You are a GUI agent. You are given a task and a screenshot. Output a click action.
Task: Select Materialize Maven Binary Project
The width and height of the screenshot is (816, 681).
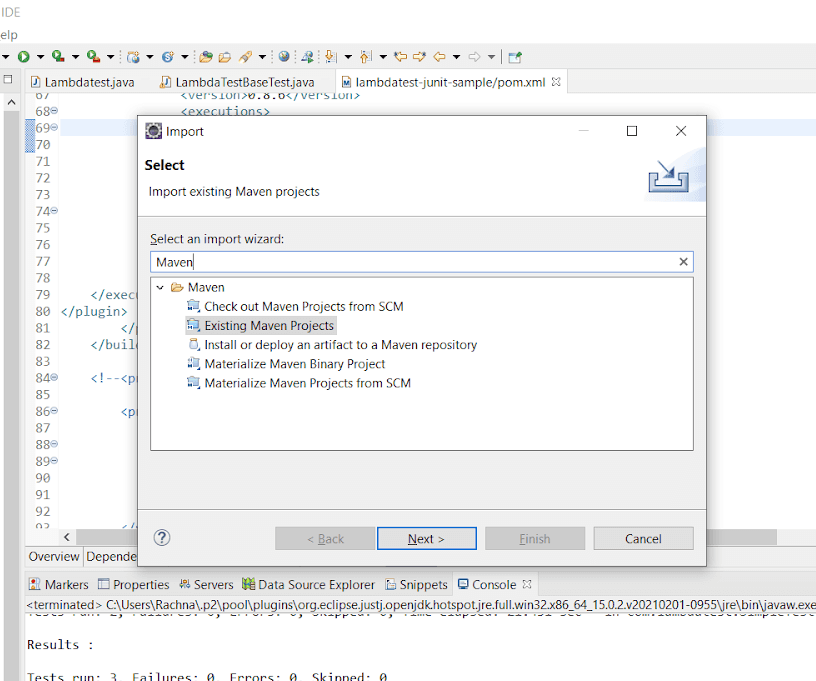point(294,364)
